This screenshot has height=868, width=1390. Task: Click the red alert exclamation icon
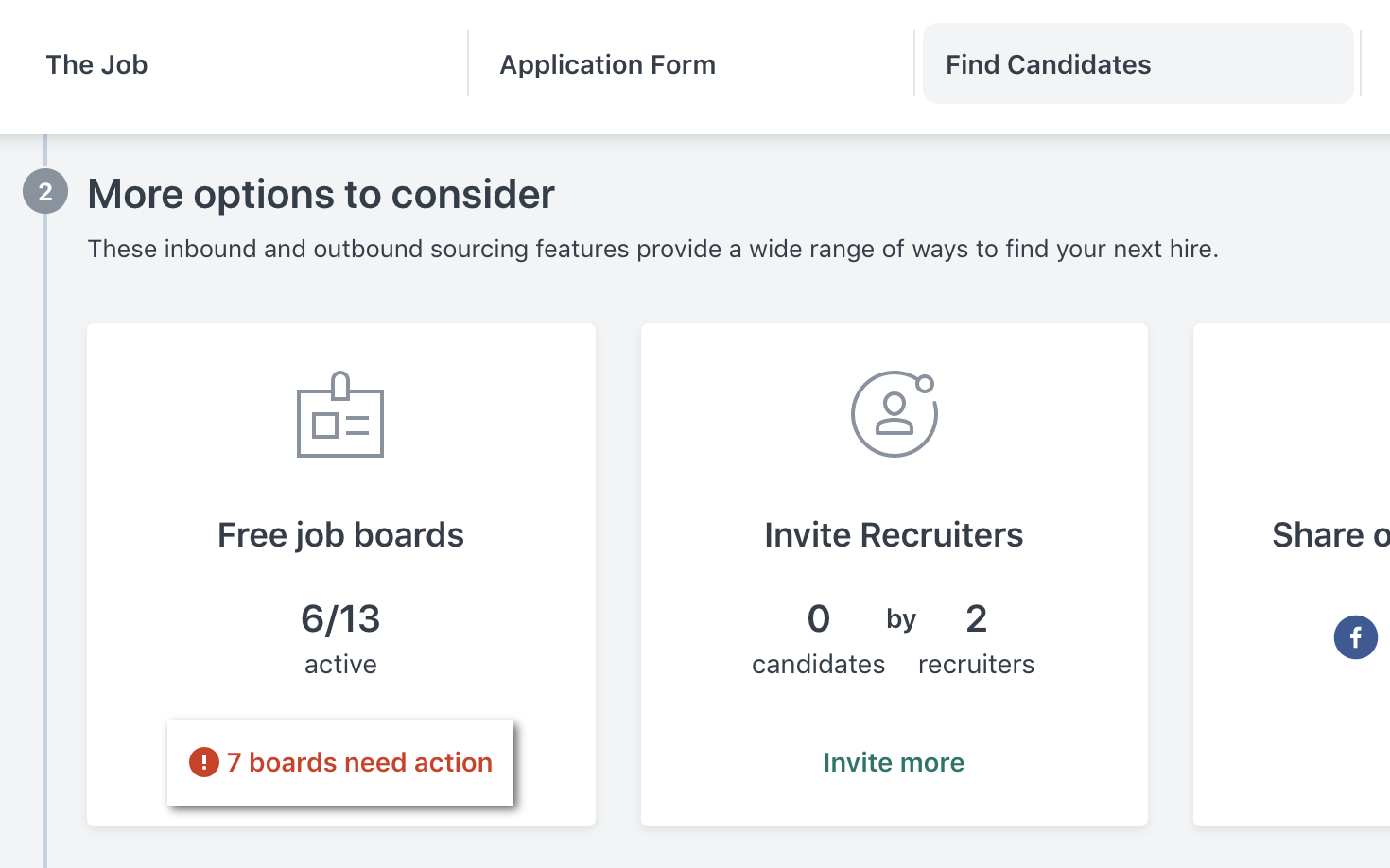(x=203, y=761)
